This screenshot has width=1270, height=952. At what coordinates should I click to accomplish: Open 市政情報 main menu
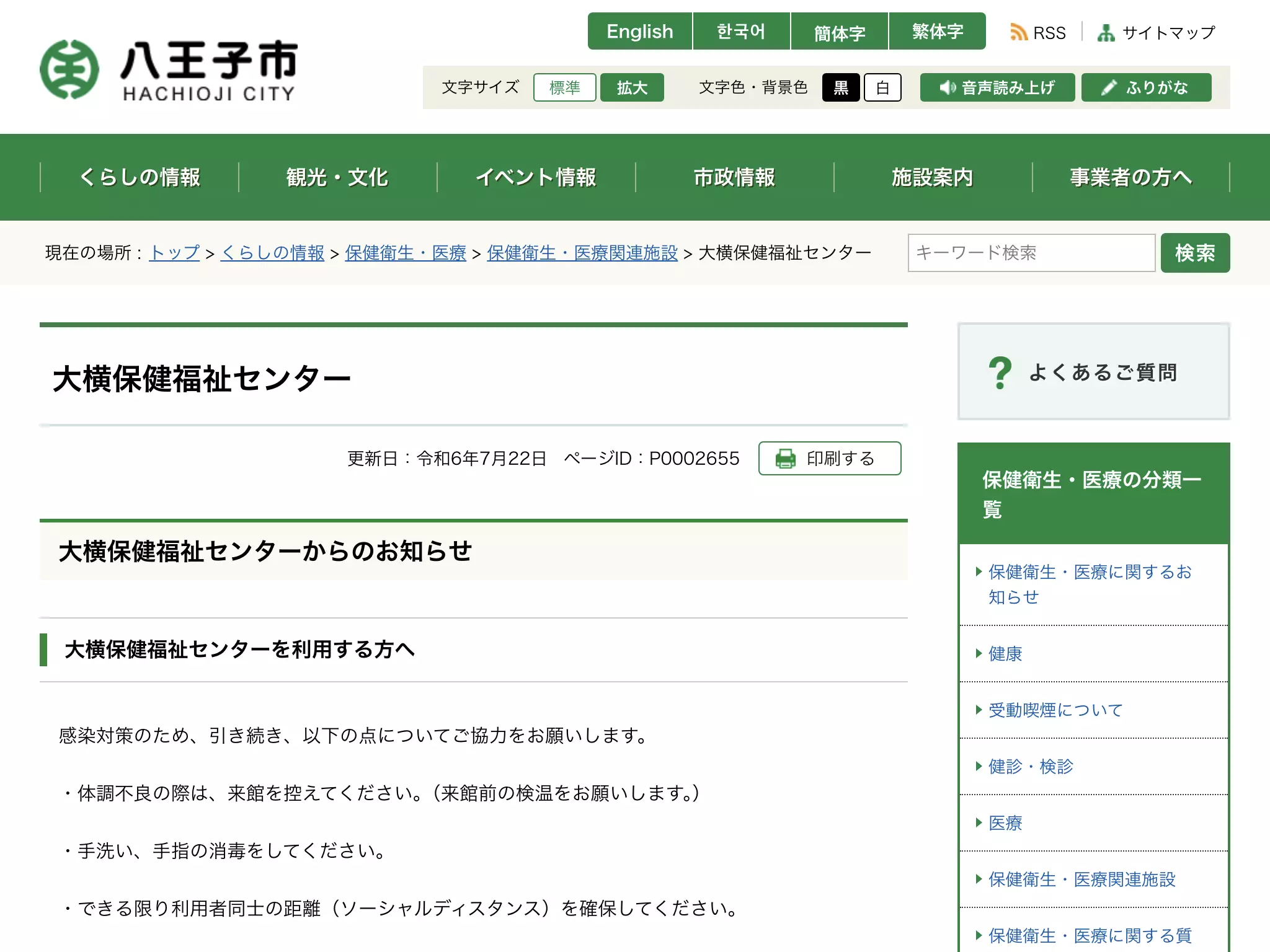click(x=734, y=177)
